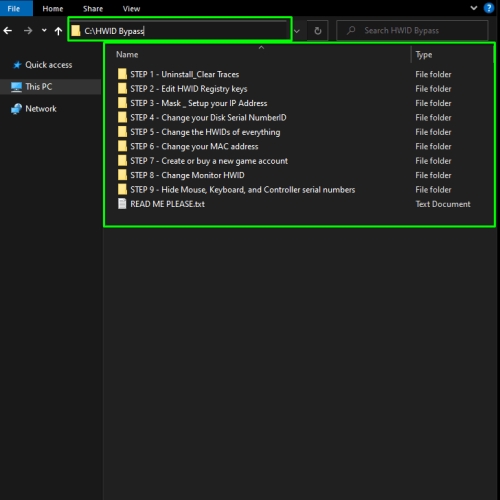500x500 pixels.
Task: Click the Back navigation arrow
Action: pyautogui.click(x=8, y=31)
